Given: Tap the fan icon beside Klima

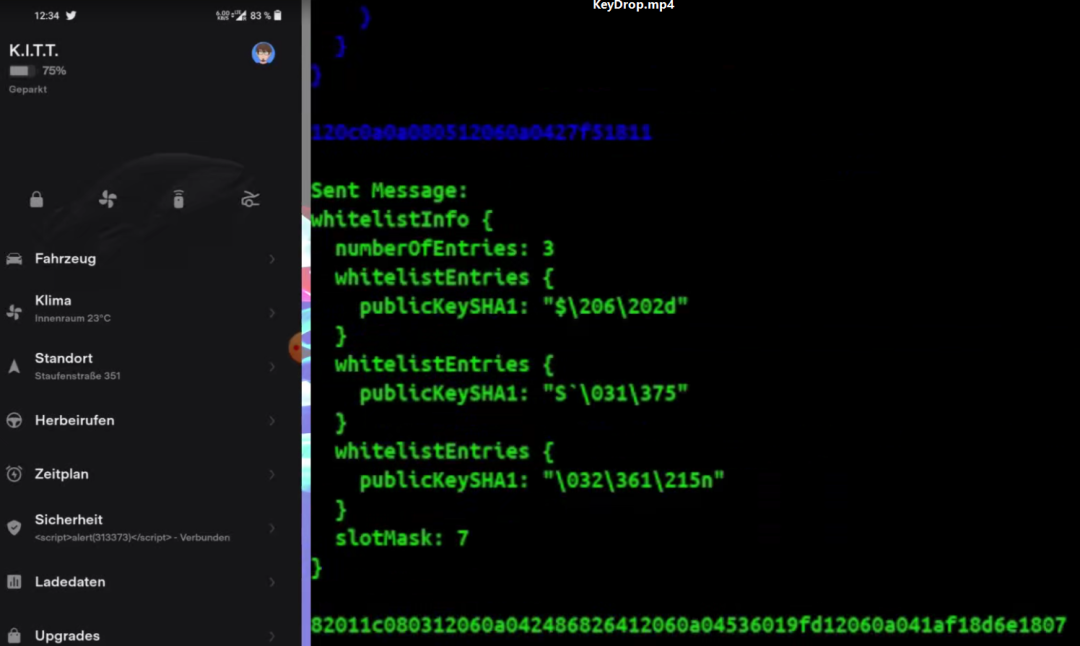Looking at the screenshot, I should (x=14, y=312).
